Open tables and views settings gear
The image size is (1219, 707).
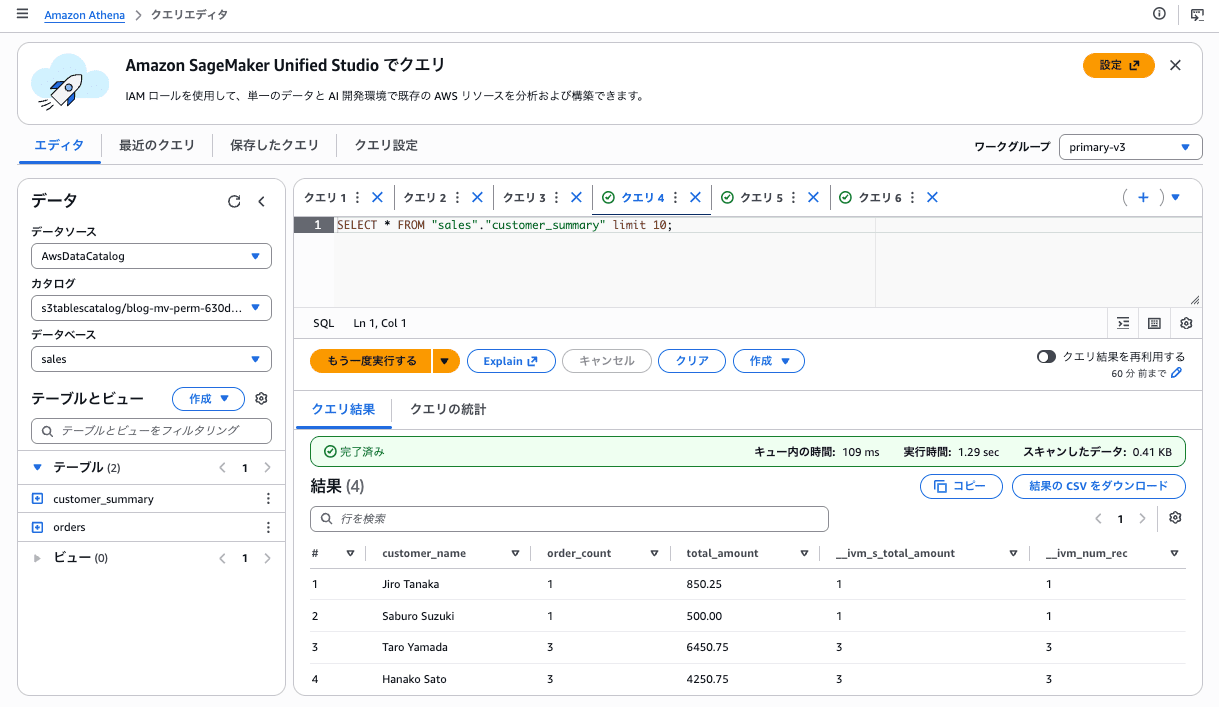pos(261,399)
